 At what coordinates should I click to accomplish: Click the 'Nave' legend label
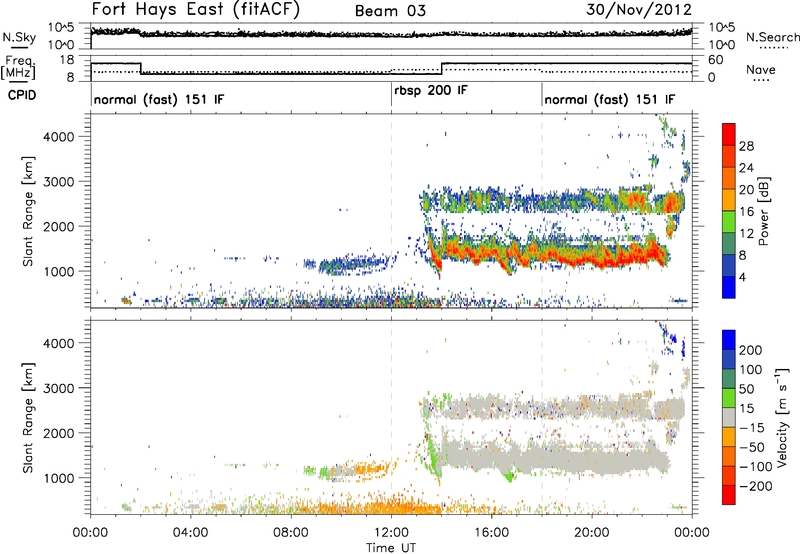(761, 70)
